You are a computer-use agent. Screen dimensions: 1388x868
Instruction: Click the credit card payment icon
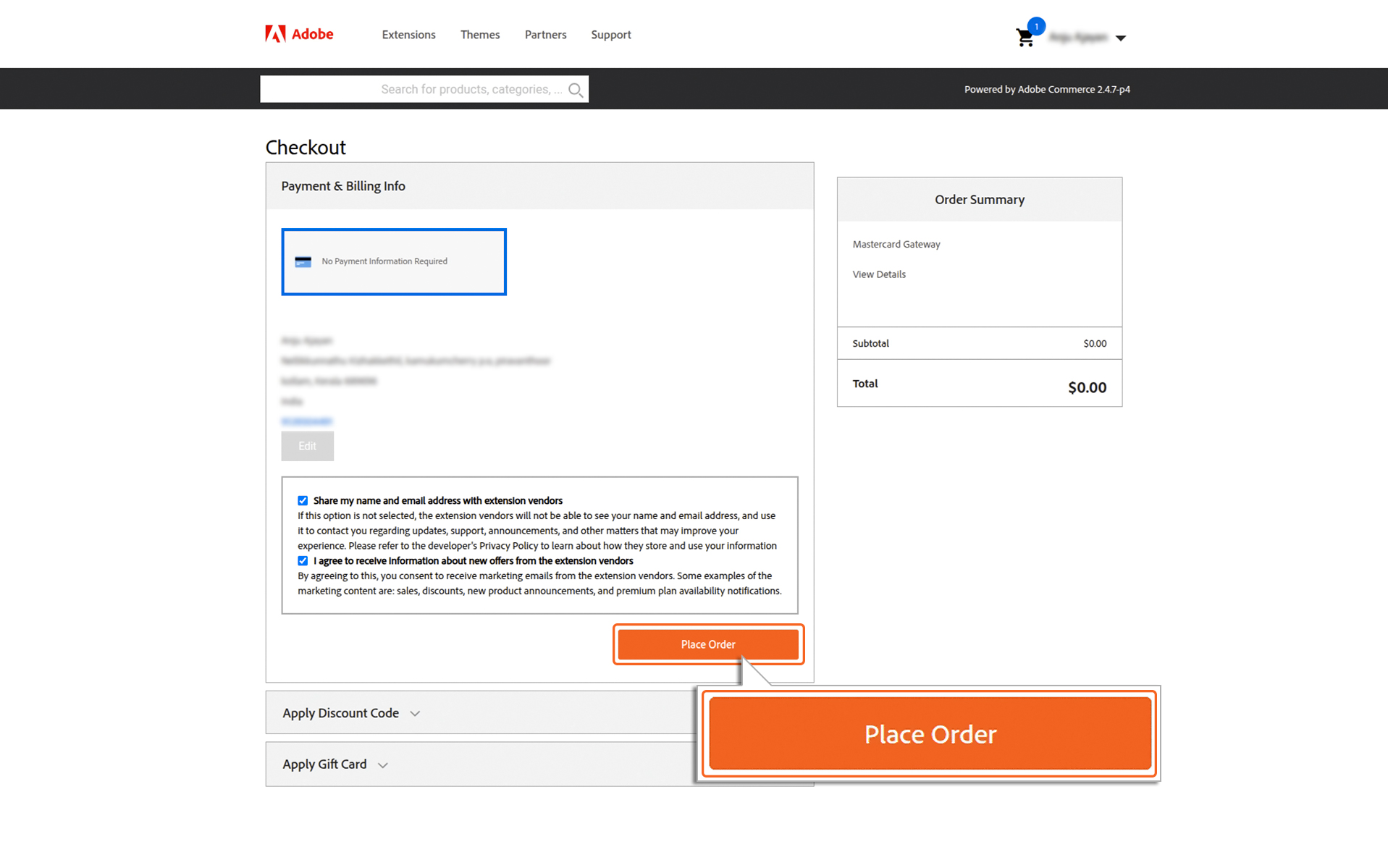click(303, 262)
